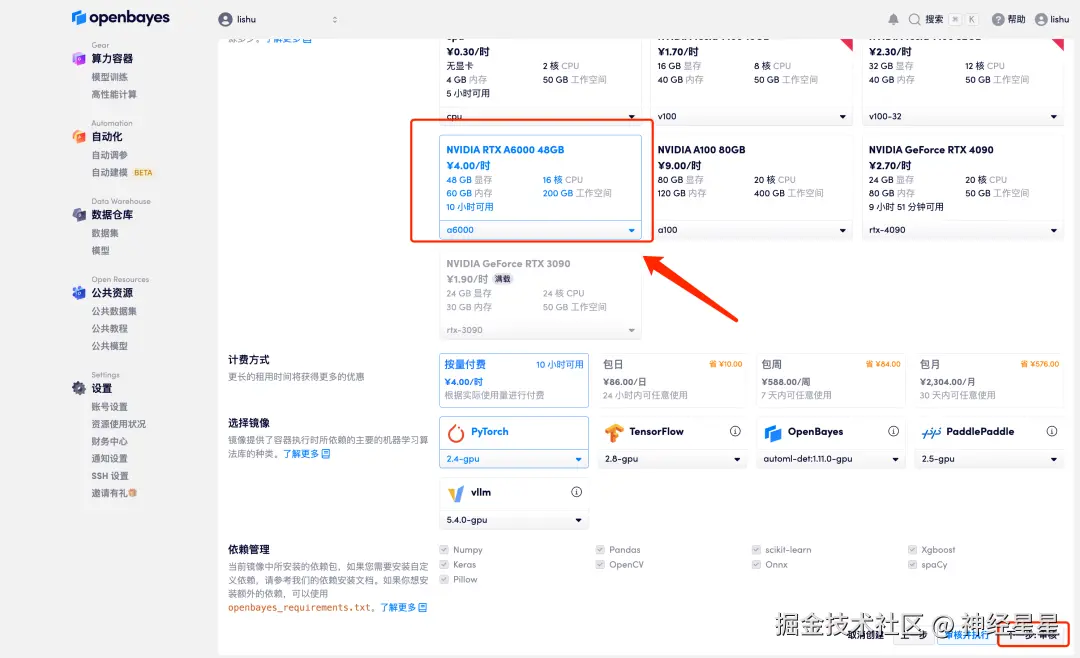Open 自动调参 in the sidebar

(110, 155)
